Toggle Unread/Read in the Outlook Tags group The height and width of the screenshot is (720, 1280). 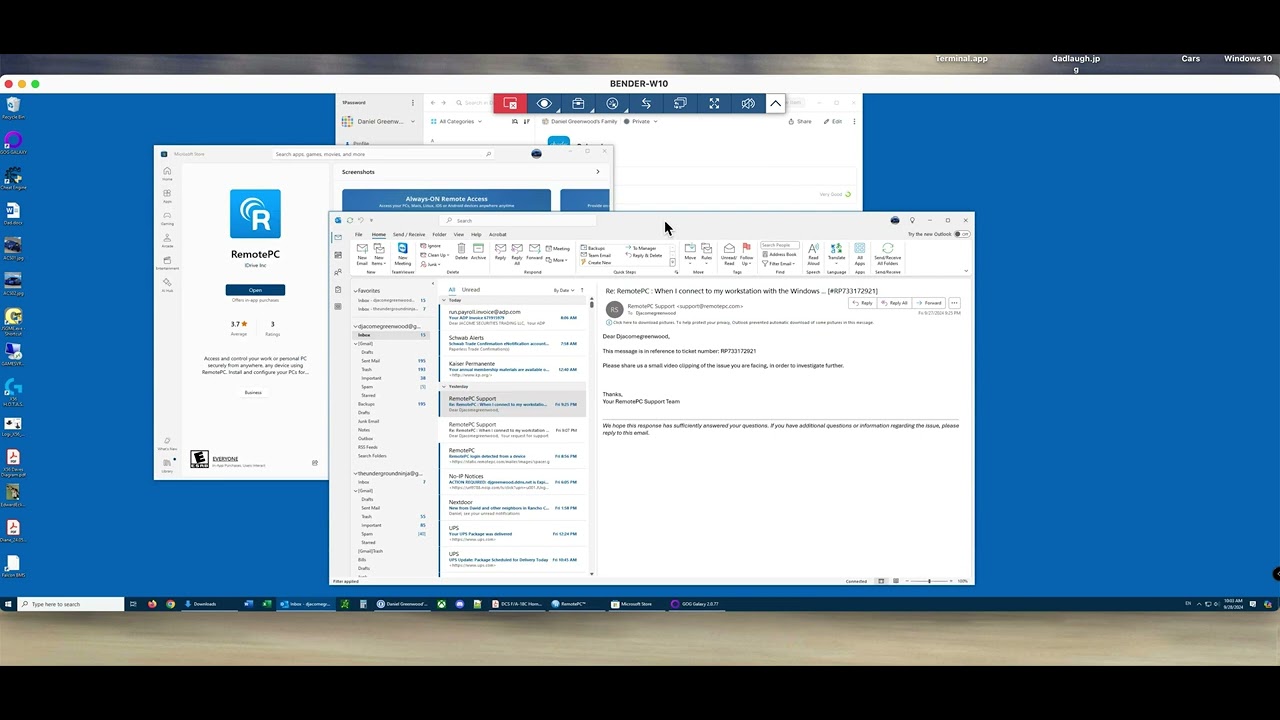[x=729, y=253]
